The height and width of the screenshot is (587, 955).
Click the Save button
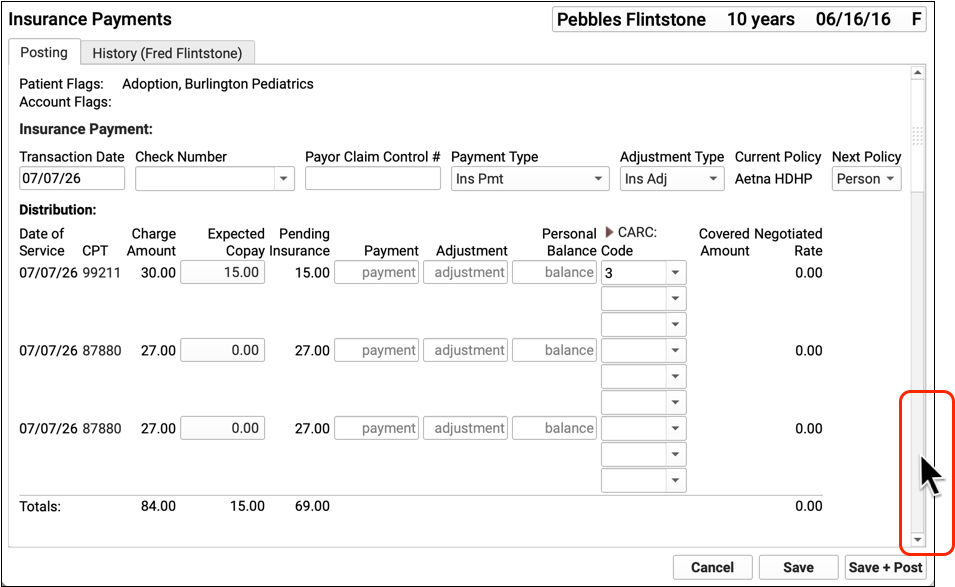pyautogui.click(x=798, y=567)
